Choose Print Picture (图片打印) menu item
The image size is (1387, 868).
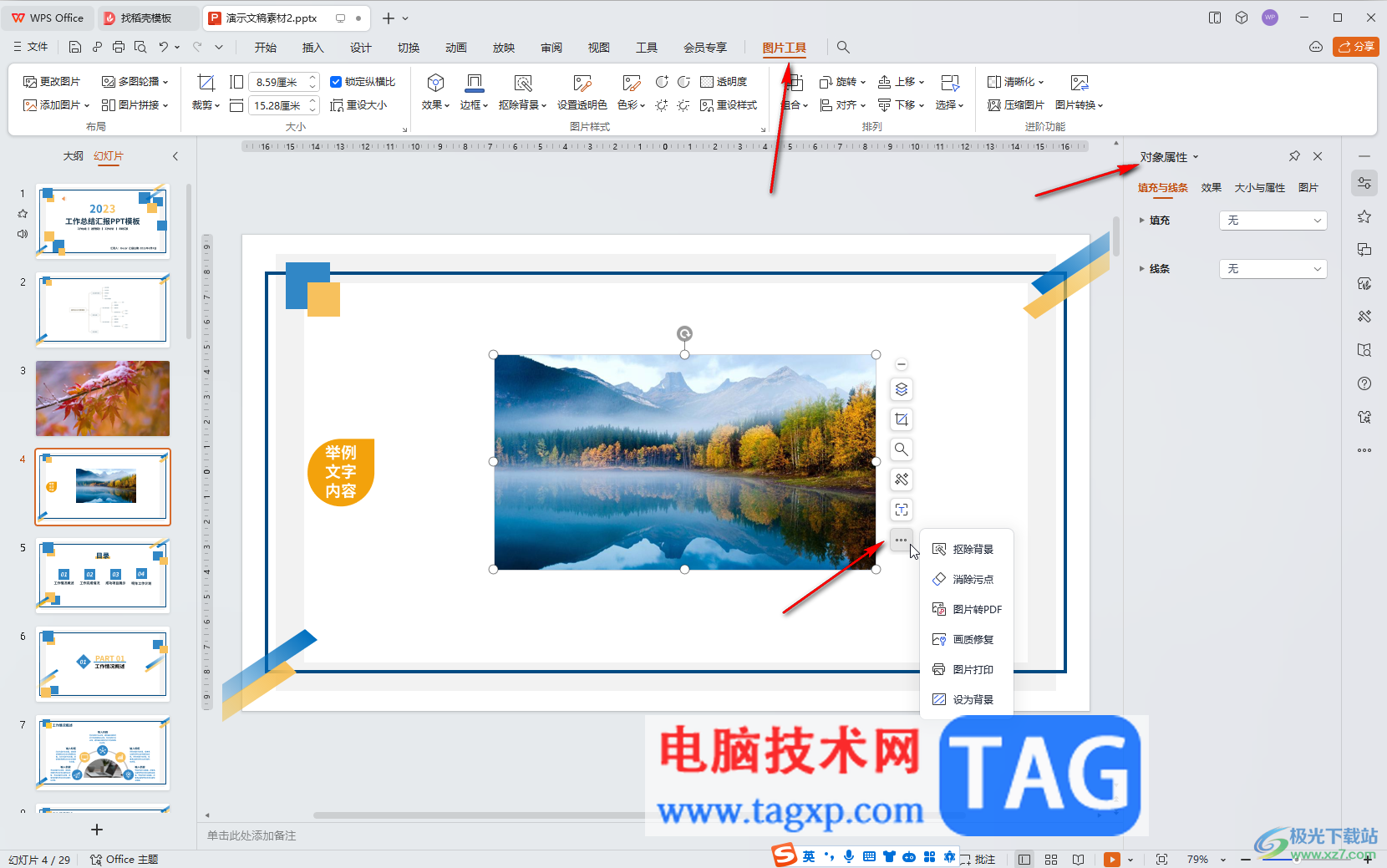point(967,669)
